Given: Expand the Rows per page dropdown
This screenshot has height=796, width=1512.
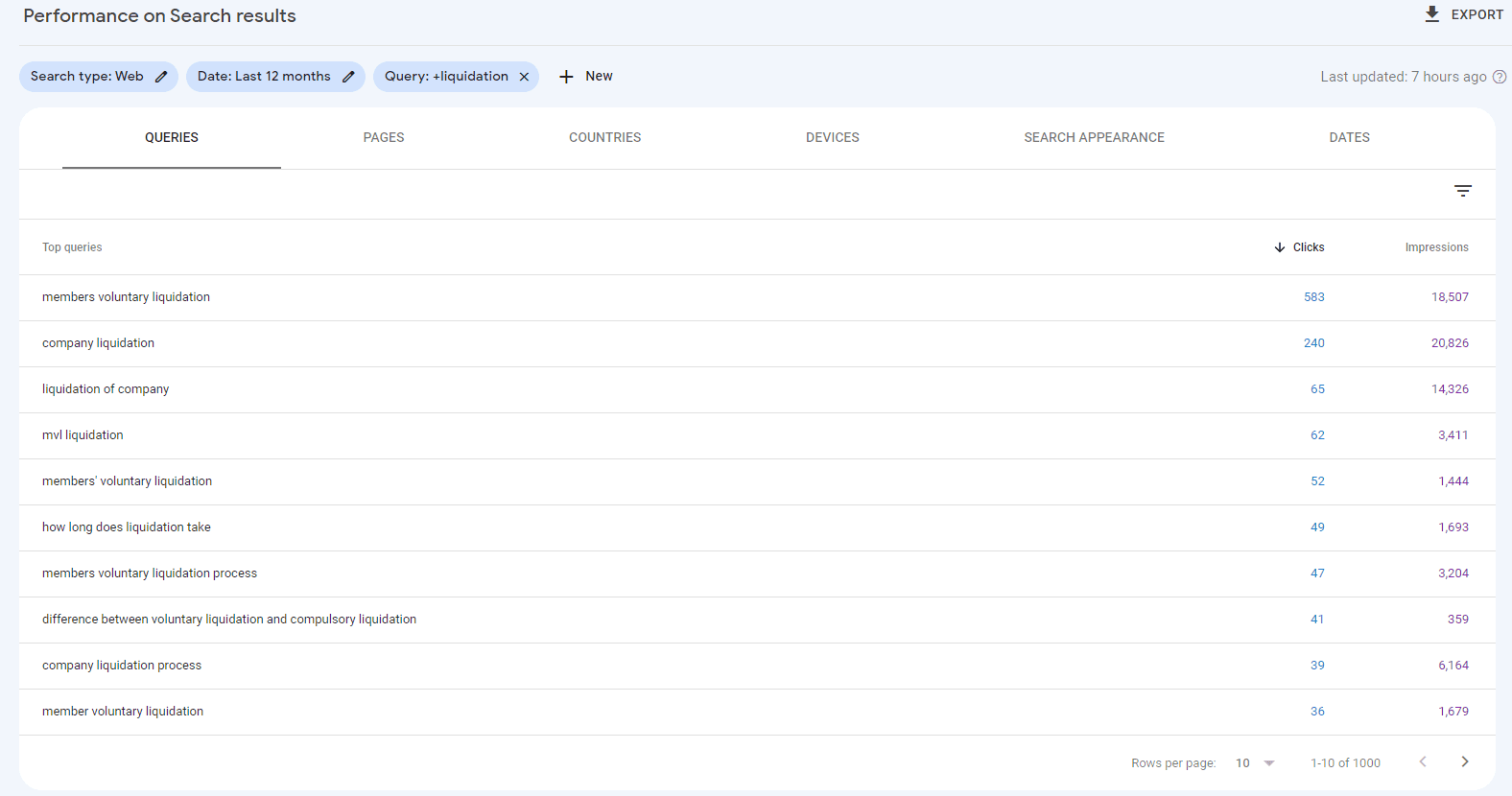Looking at the screenshot, I should point(1255,763).
